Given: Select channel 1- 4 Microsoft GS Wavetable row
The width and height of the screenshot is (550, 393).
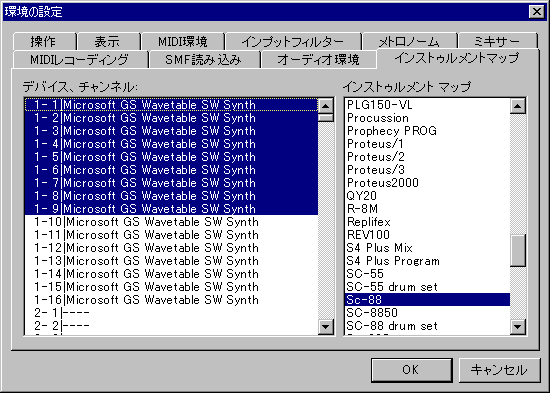Looking at the screenshot, I should (x=172, y=144).
